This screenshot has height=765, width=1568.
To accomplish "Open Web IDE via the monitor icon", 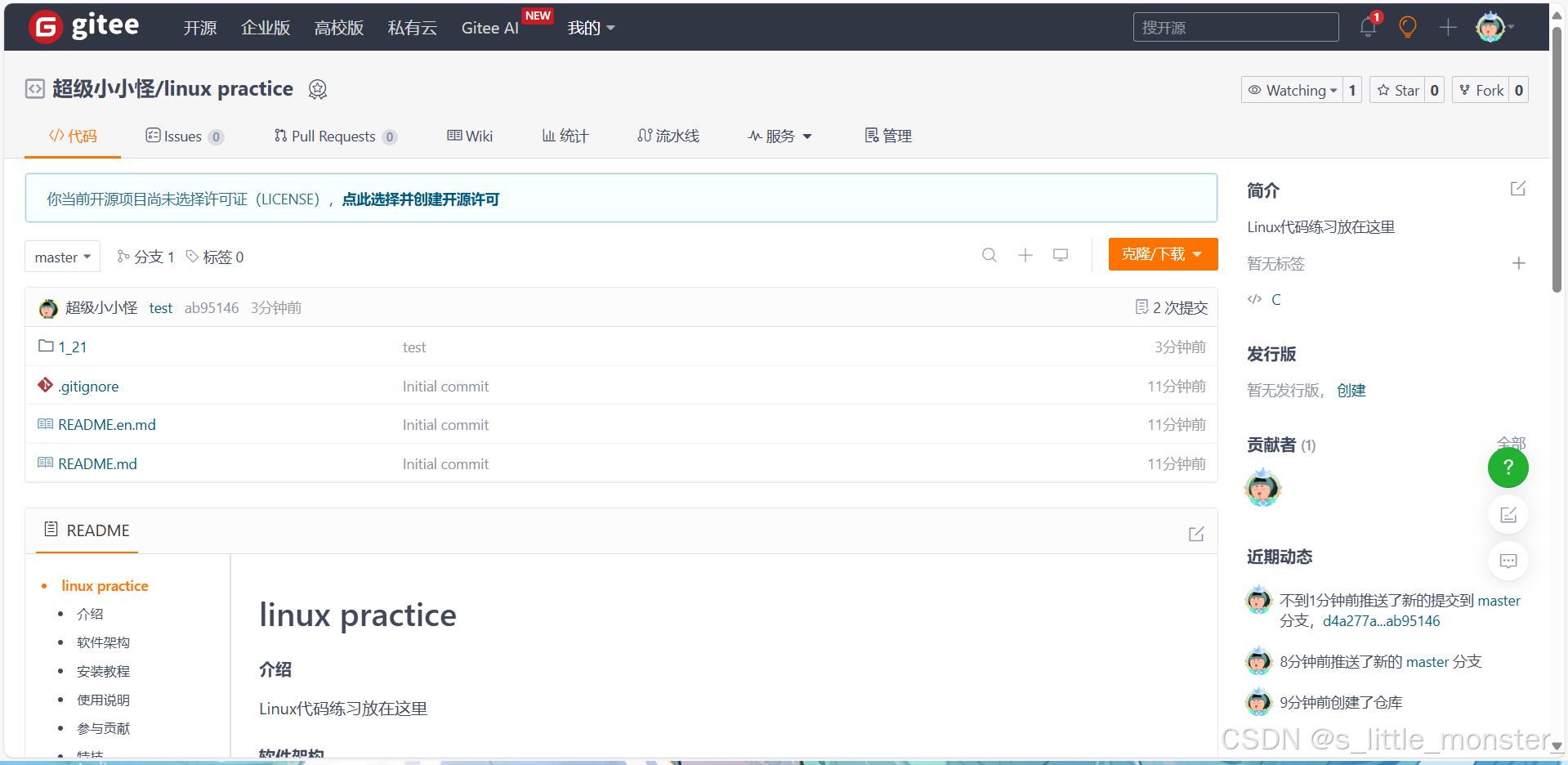I will [1060, 255].
